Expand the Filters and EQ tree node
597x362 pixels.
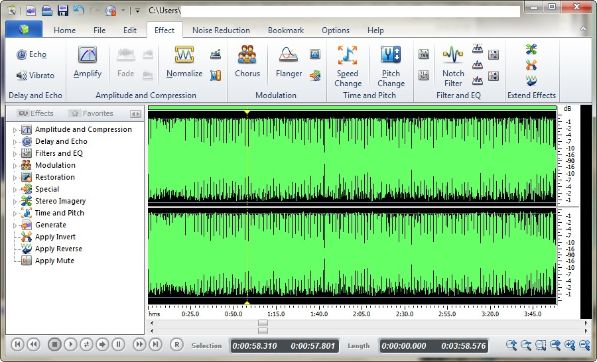pyautogui.click(x=15, y=154)
